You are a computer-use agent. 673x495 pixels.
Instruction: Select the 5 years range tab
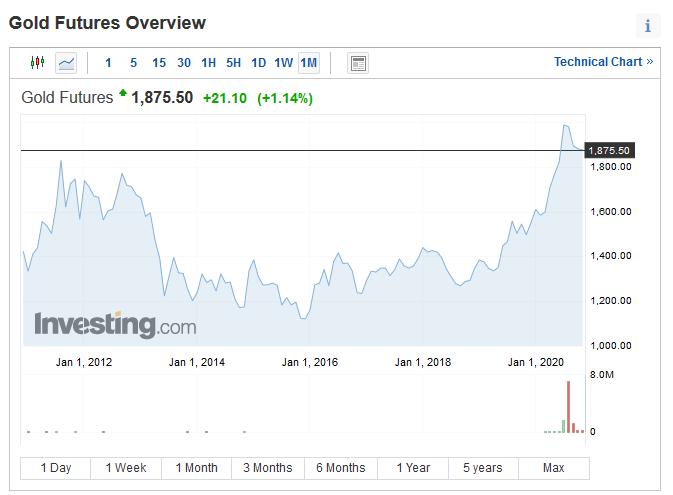tap(483, 468)
